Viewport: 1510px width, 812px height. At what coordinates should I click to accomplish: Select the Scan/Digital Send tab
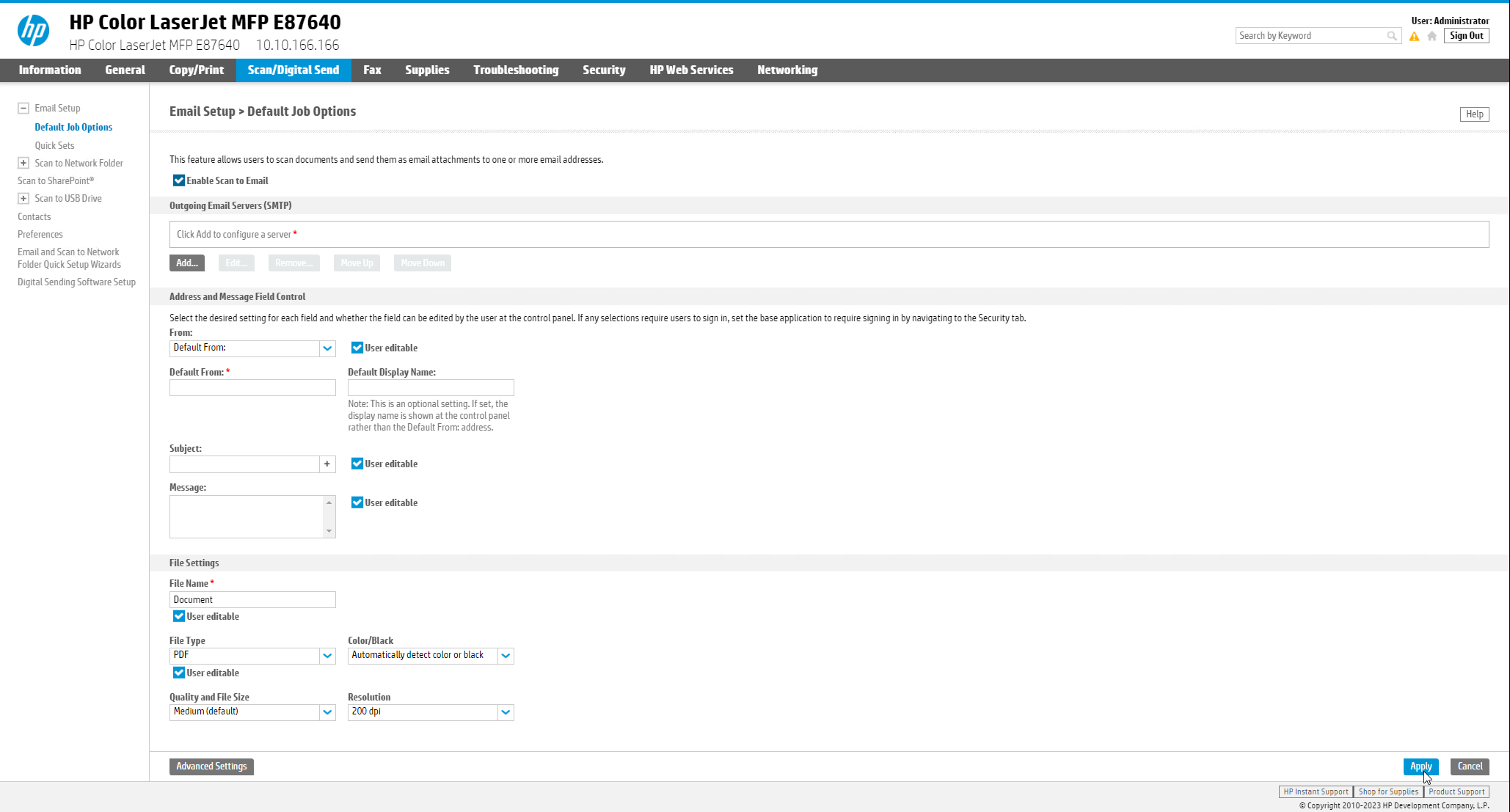click(293, 70)
